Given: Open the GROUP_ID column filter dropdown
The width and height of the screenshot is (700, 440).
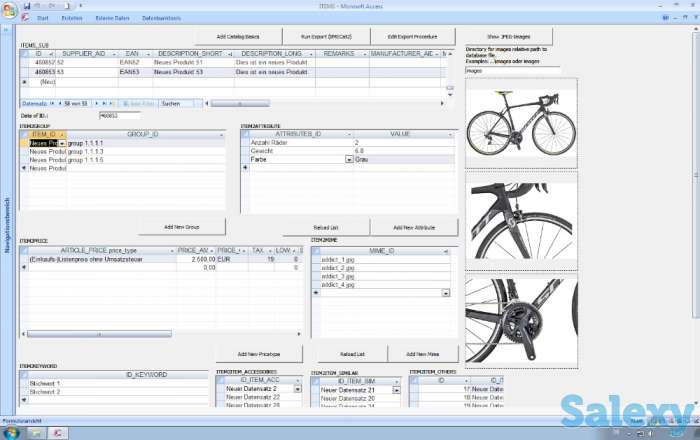Looking at the screenshot, I should (x=221, y=134).
